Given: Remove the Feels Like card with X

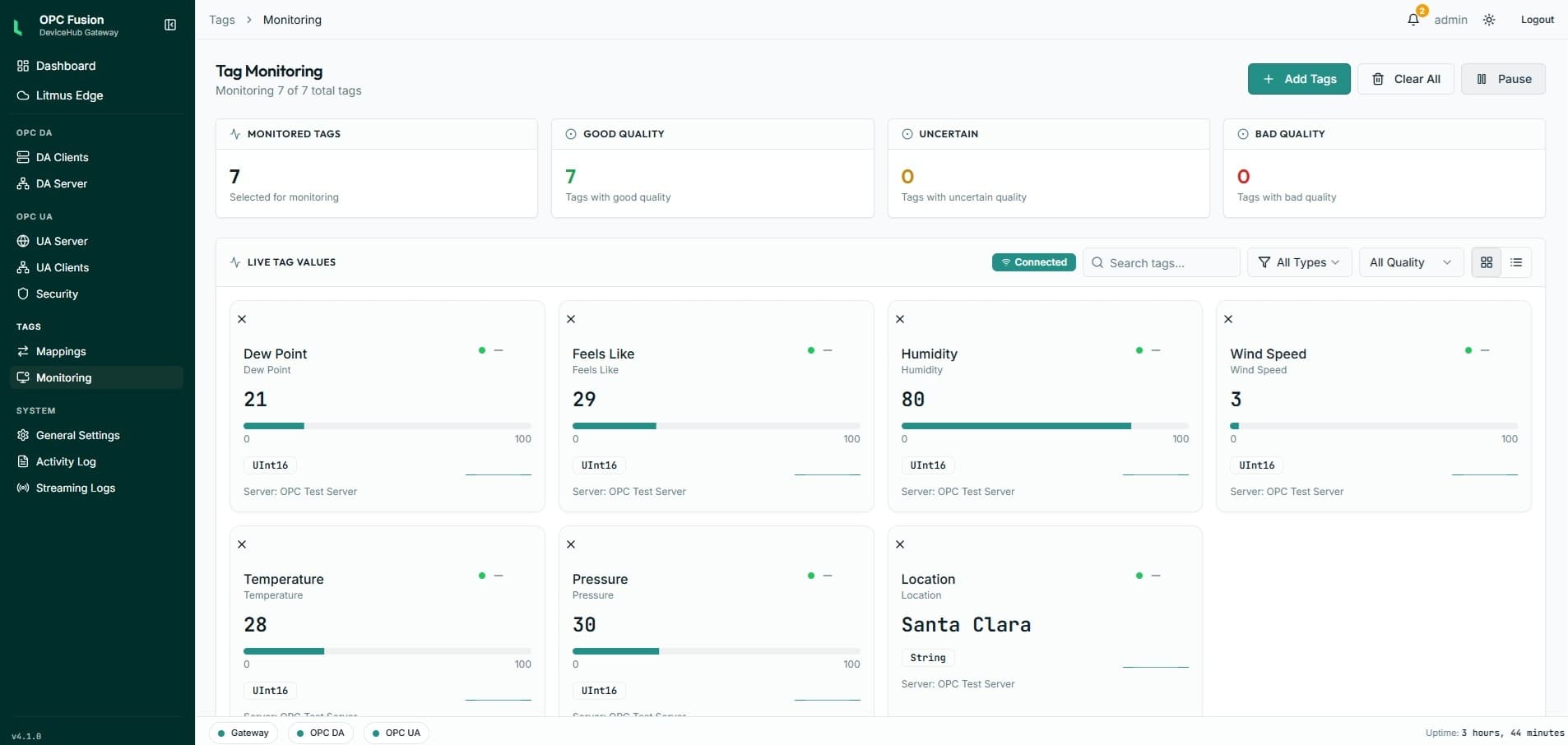Looking at the screenshot, I should point(571,319).
